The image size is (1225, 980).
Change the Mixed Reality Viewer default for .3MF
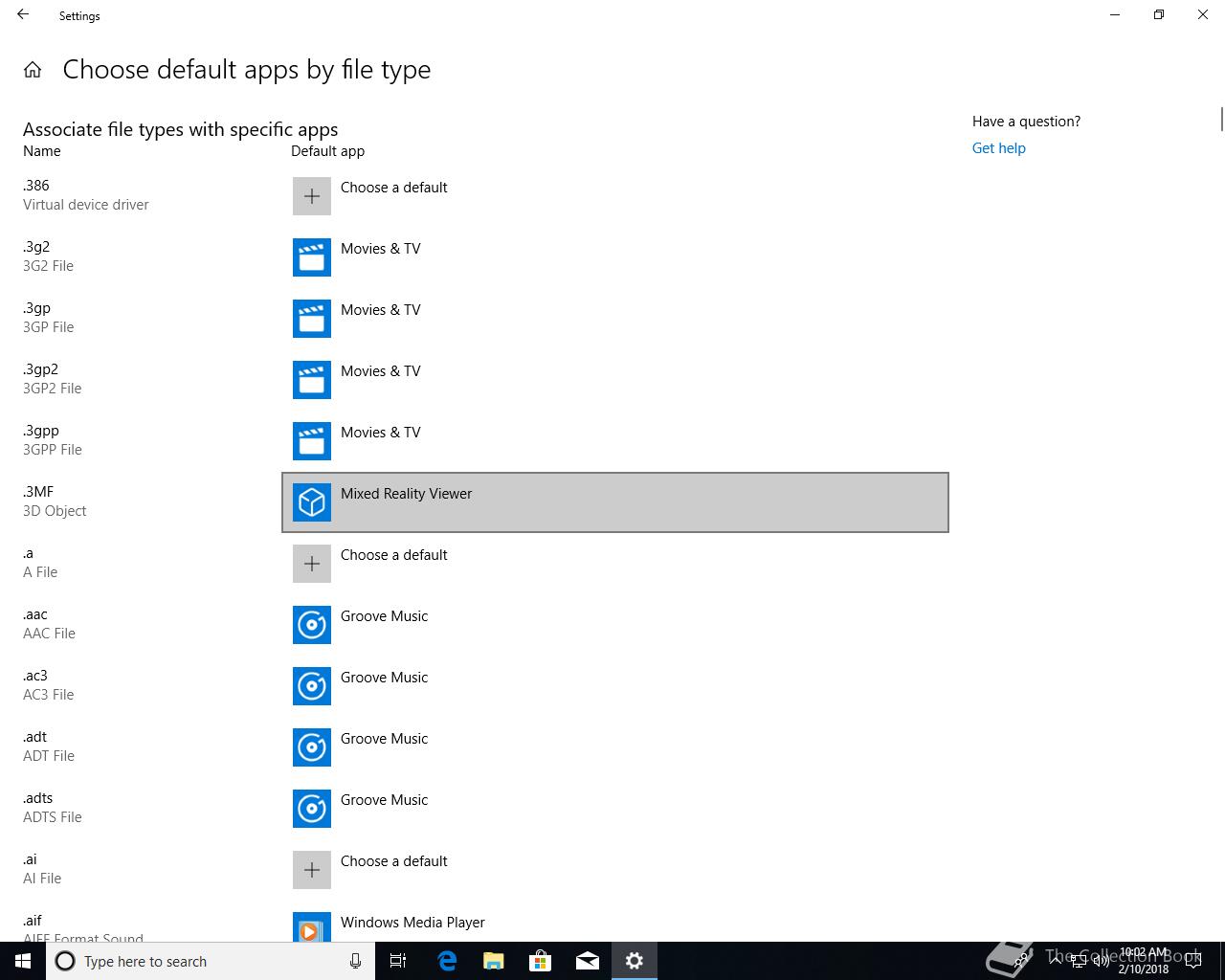coord(615,502)
